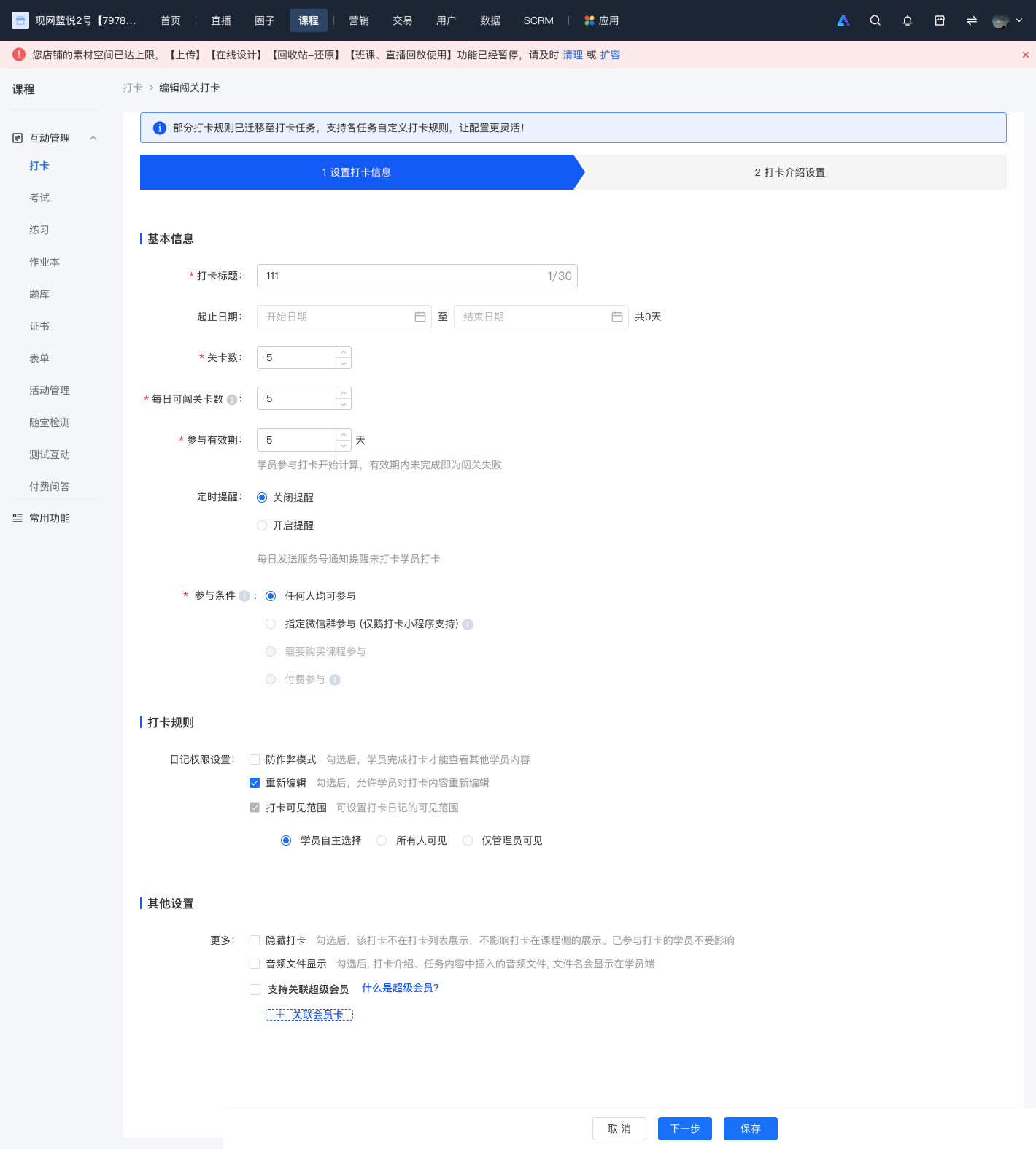This screenshot has width=1036, height=1149.
Task: Click the red warning icon in banner
Action: 19,55
